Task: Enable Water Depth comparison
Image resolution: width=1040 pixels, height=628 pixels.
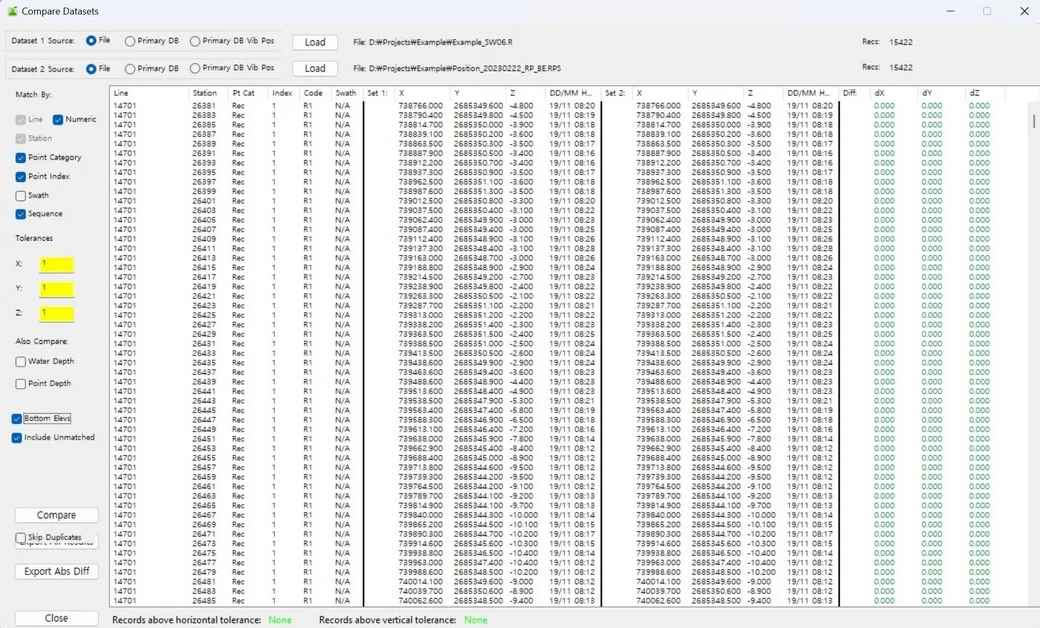Action: click(x=21, y=362)
